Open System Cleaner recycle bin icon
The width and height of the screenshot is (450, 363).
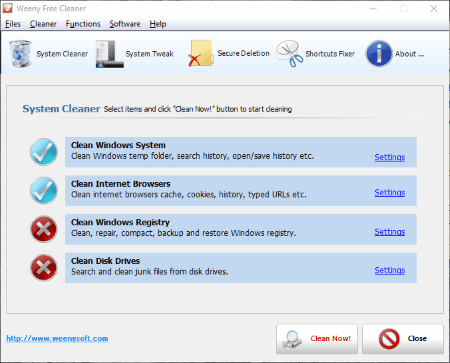[x=20, y=54]
